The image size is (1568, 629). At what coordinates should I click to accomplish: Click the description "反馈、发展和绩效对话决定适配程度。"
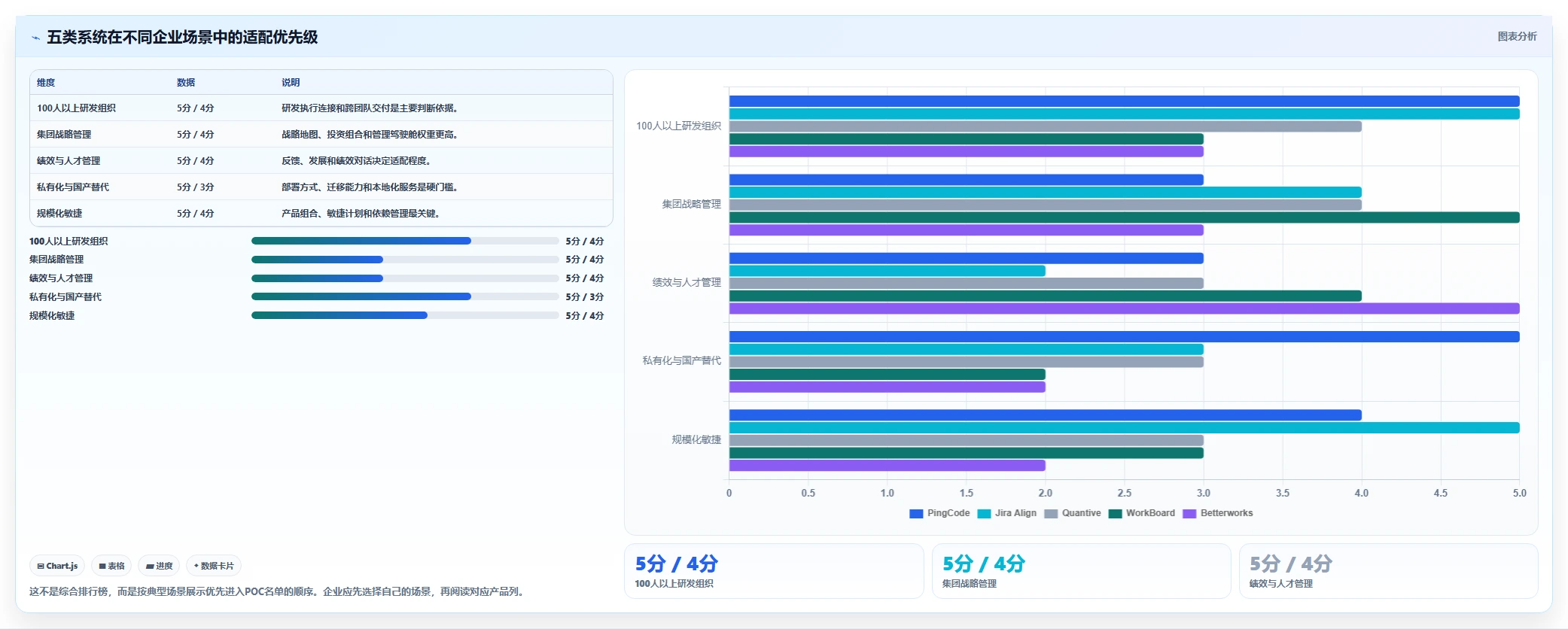[x=356, y=161]
